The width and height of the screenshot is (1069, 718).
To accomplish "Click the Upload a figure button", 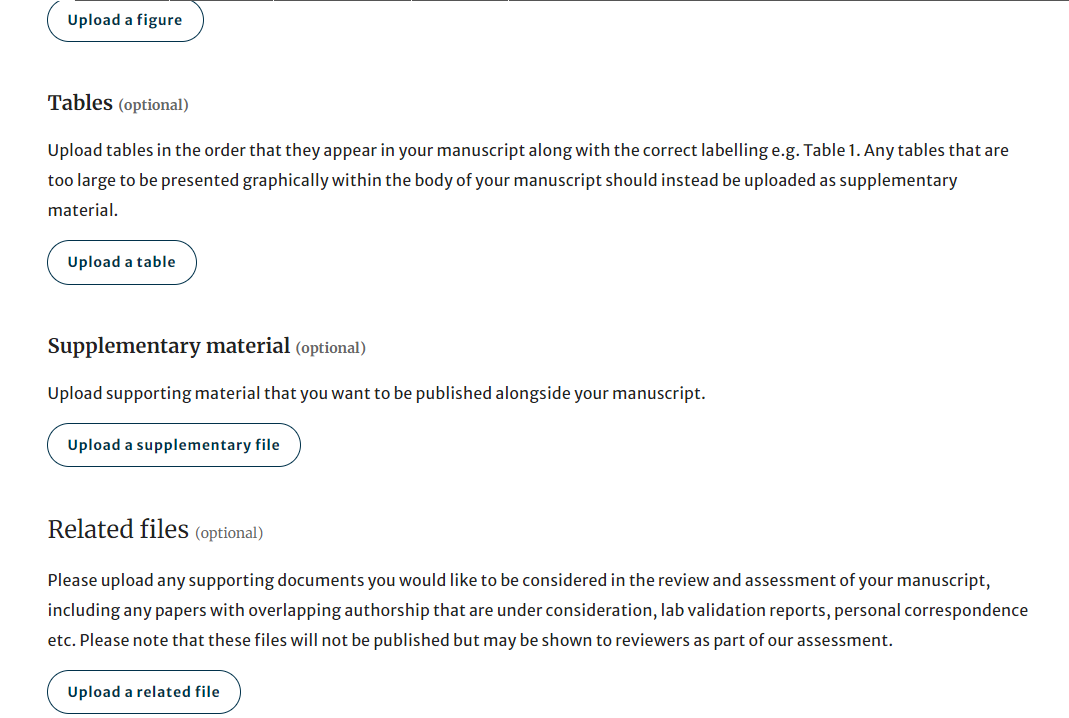I will coord(125,20).
